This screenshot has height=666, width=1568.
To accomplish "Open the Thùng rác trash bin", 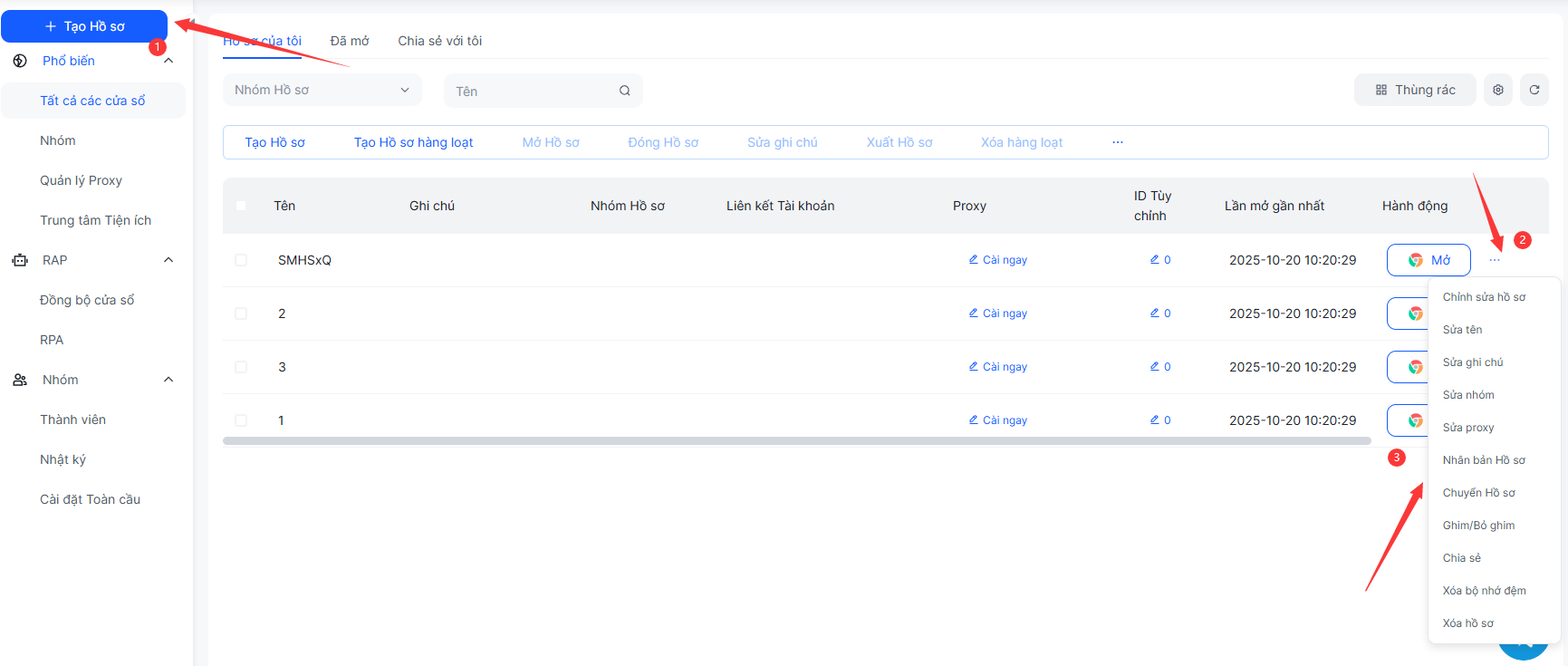I will pos(1415,90).
